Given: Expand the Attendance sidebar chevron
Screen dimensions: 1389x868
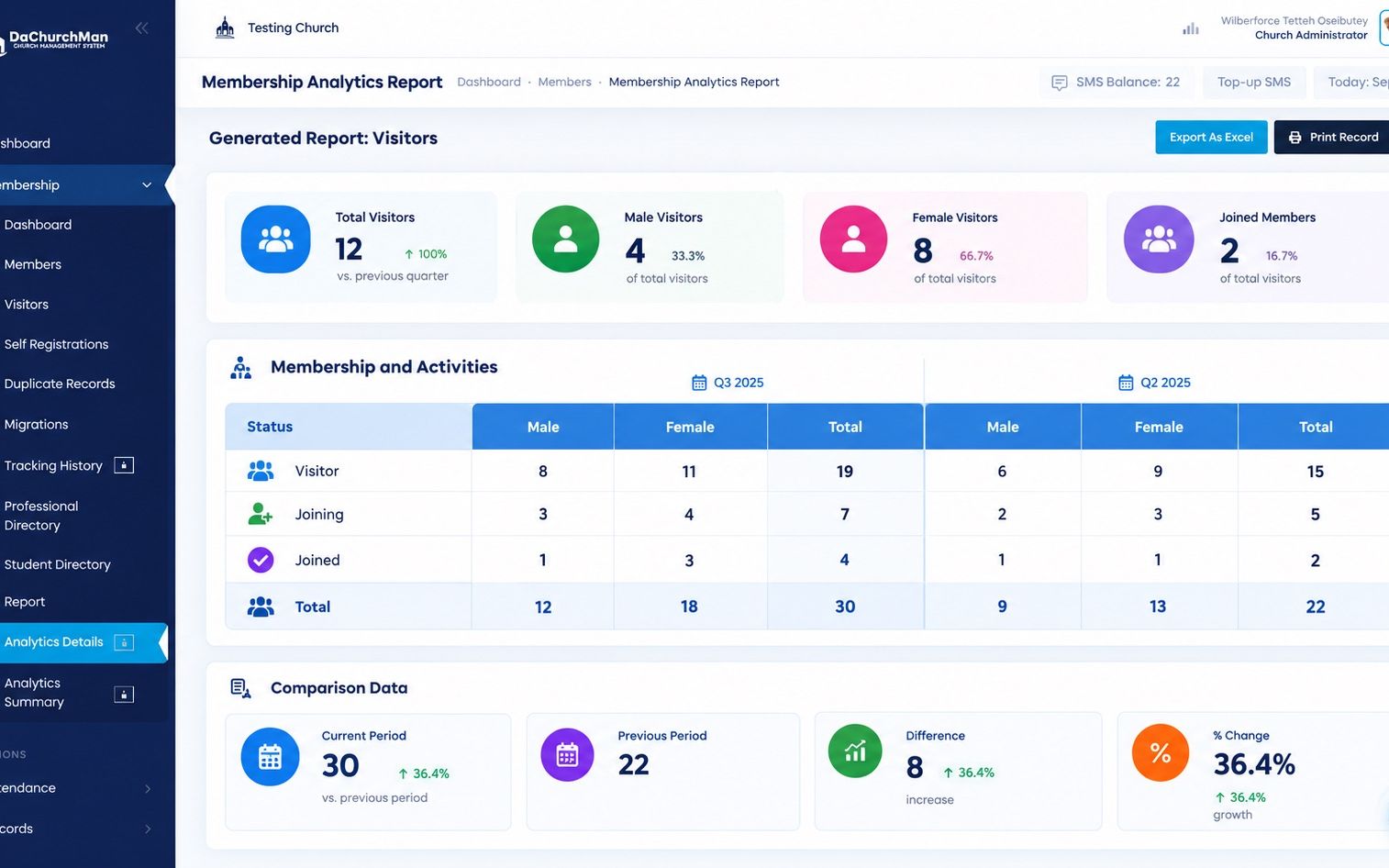Looking at the screenshot, I should pyautogui.click(x=148, y=788).
